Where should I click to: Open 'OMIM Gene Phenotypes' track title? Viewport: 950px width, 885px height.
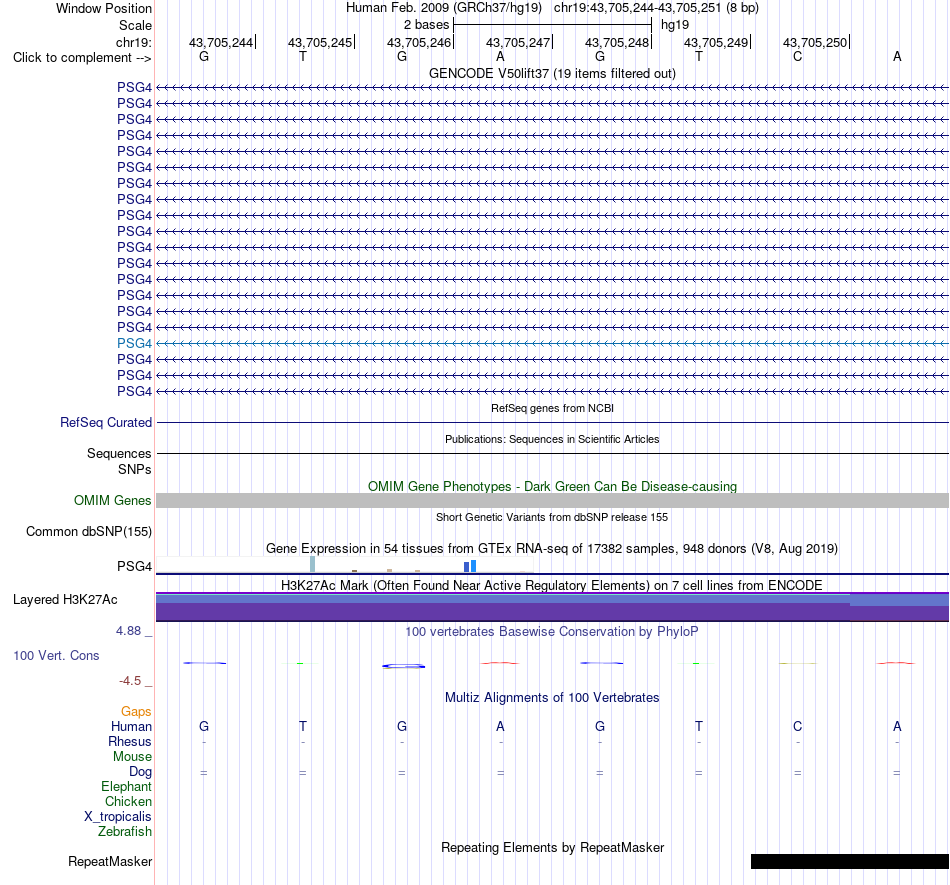tap(552, 486)
